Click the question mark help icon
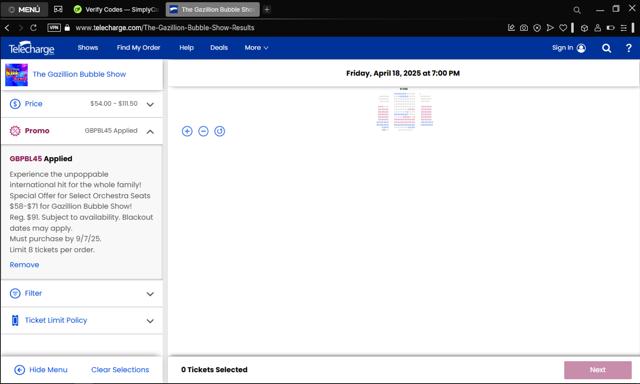 [629, 48]
